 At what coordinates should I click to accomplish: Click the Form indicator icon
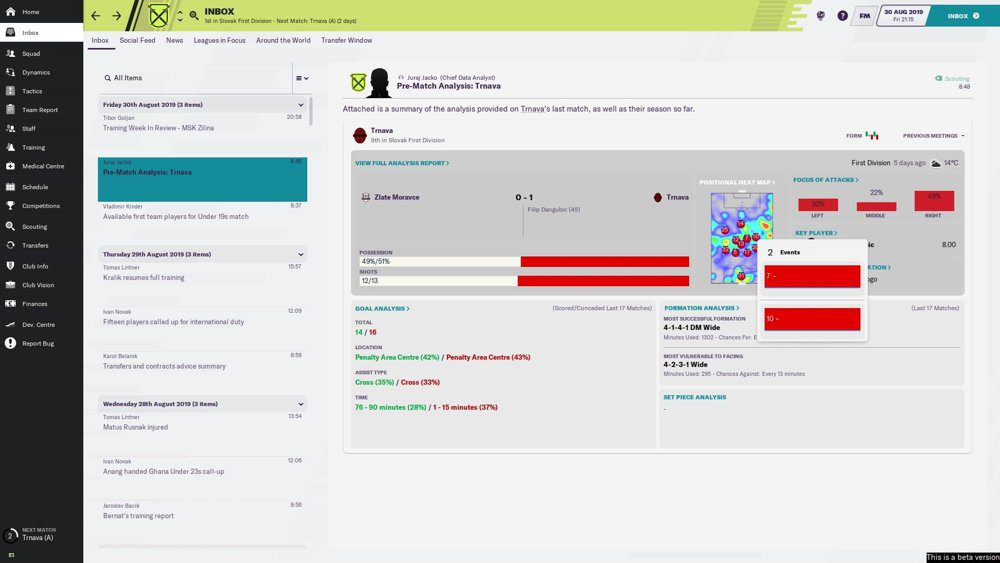click(871, 135)
